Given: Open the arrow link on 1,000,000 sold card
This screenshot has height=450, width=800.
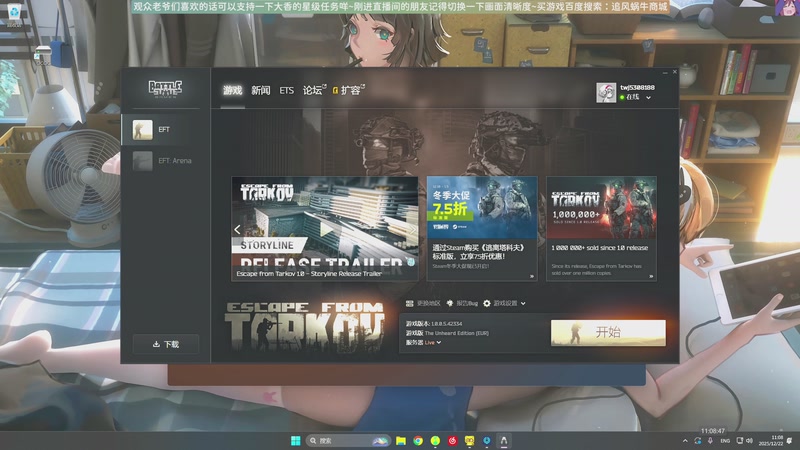Looking at the screenshot, I should (x=651, y=276).
